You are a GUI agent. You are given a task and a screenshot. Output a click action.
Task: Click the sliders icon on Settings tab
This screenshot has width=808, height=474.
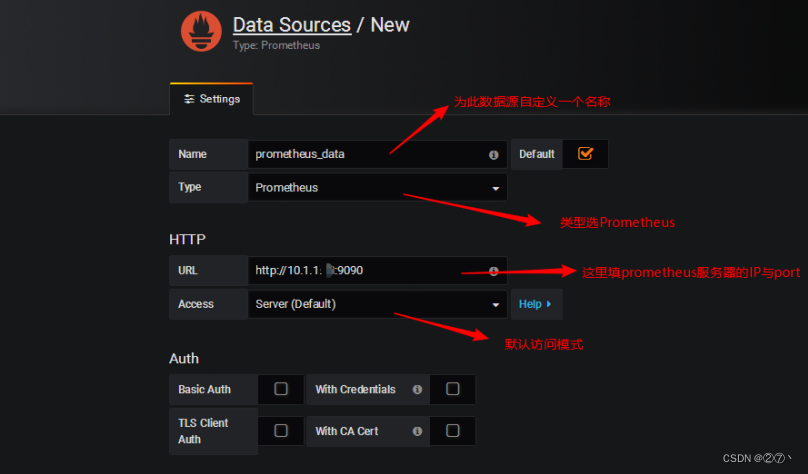[x=189, y=99]
